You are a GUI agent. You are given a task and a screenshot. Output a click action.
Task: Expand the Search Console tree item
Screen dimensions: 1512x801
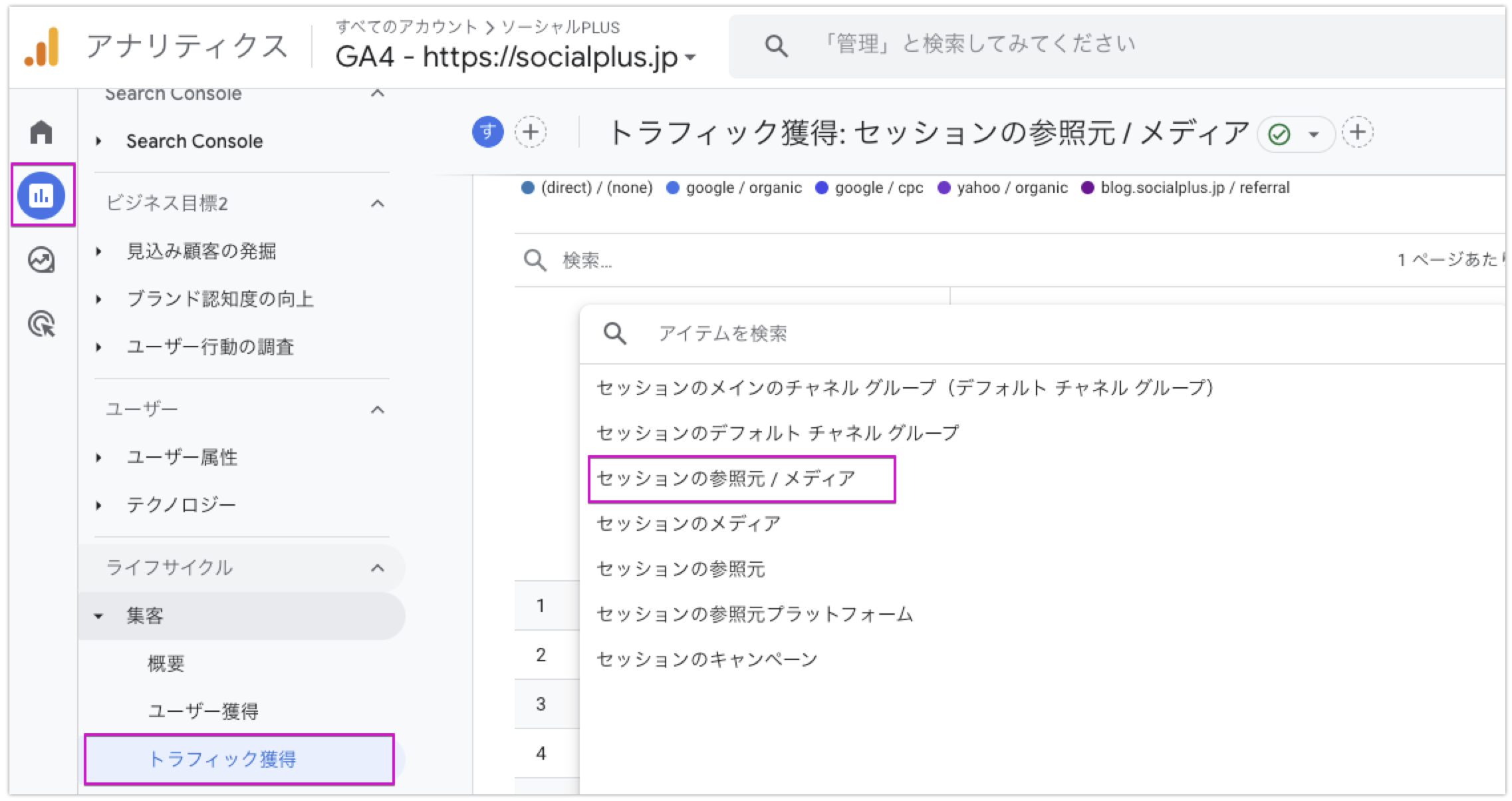click(x=98, y=141)
